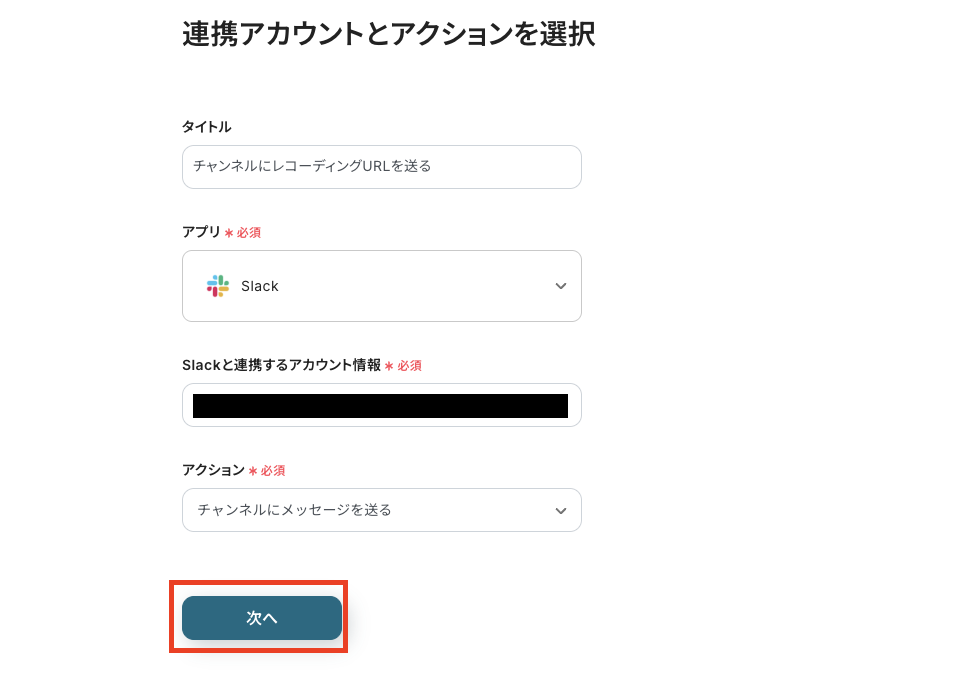Click the action selector chevron arrow
This screenshot has height=676, width=976.
[561, 510]
